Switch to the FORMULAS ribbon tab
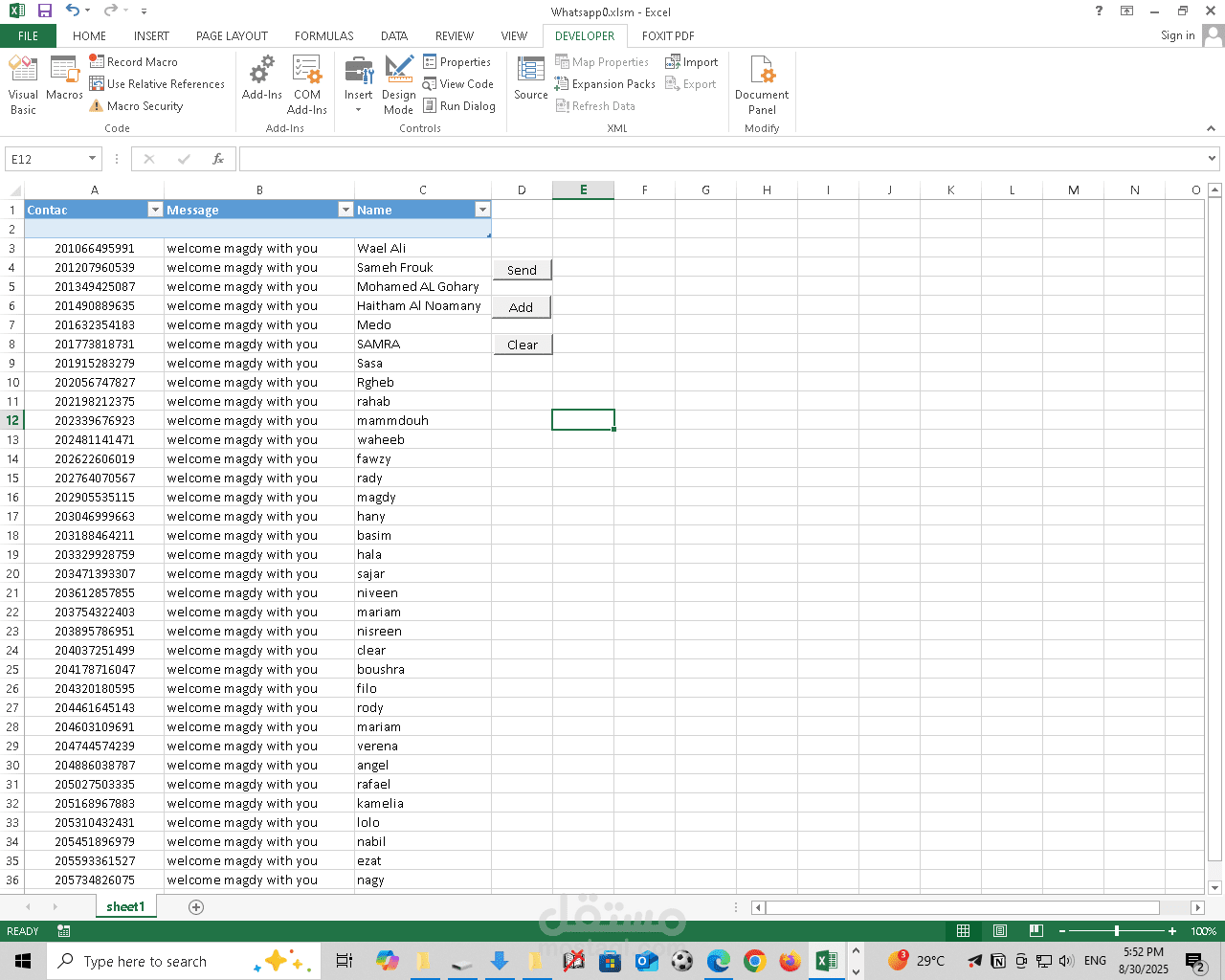The width and height of the screenshot is (1225, 980). point(323,36)
